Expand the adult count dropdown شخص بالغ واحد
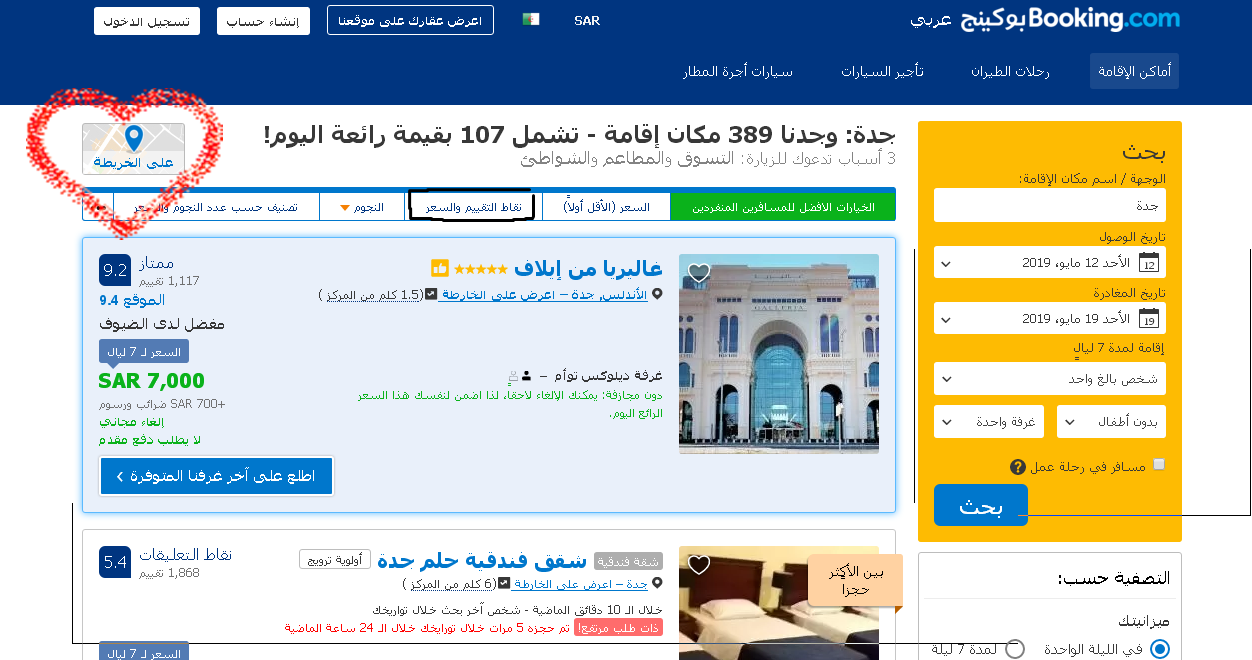This screenshot has width=1252, height=660. coord(1049,378)
